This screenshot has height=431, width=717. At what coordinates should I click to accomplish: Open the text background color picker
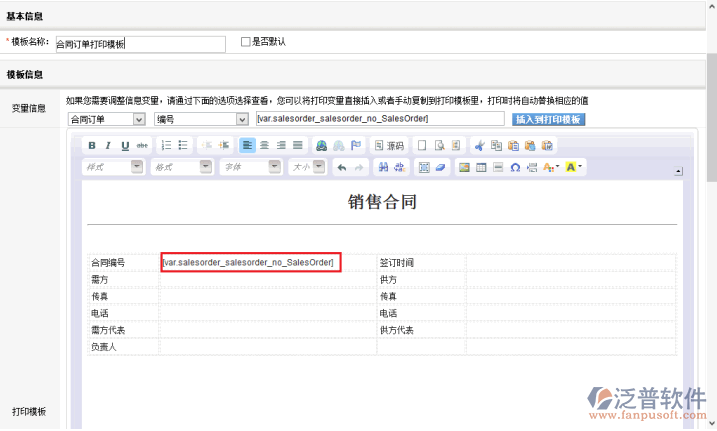click(574, 167)
